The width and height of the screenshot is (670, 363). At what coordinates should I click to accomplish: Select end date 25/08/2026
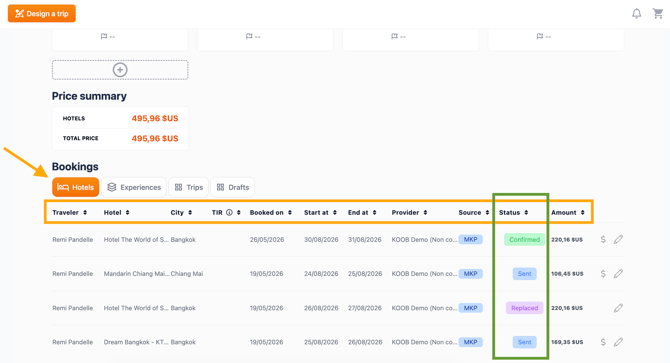pos(364,274)
